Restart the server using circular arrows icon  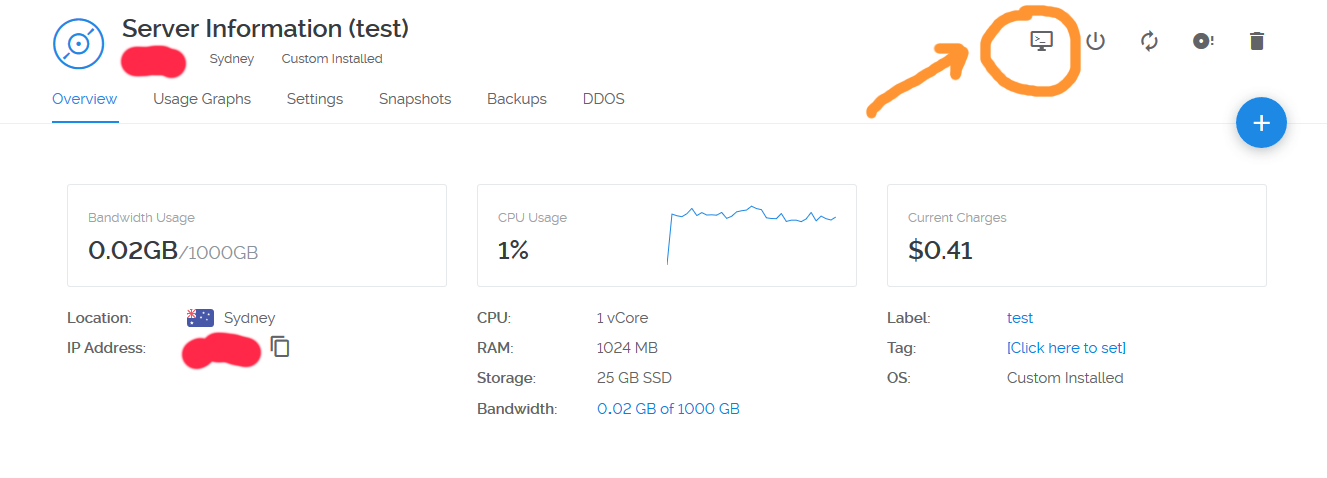(1149, 41)
